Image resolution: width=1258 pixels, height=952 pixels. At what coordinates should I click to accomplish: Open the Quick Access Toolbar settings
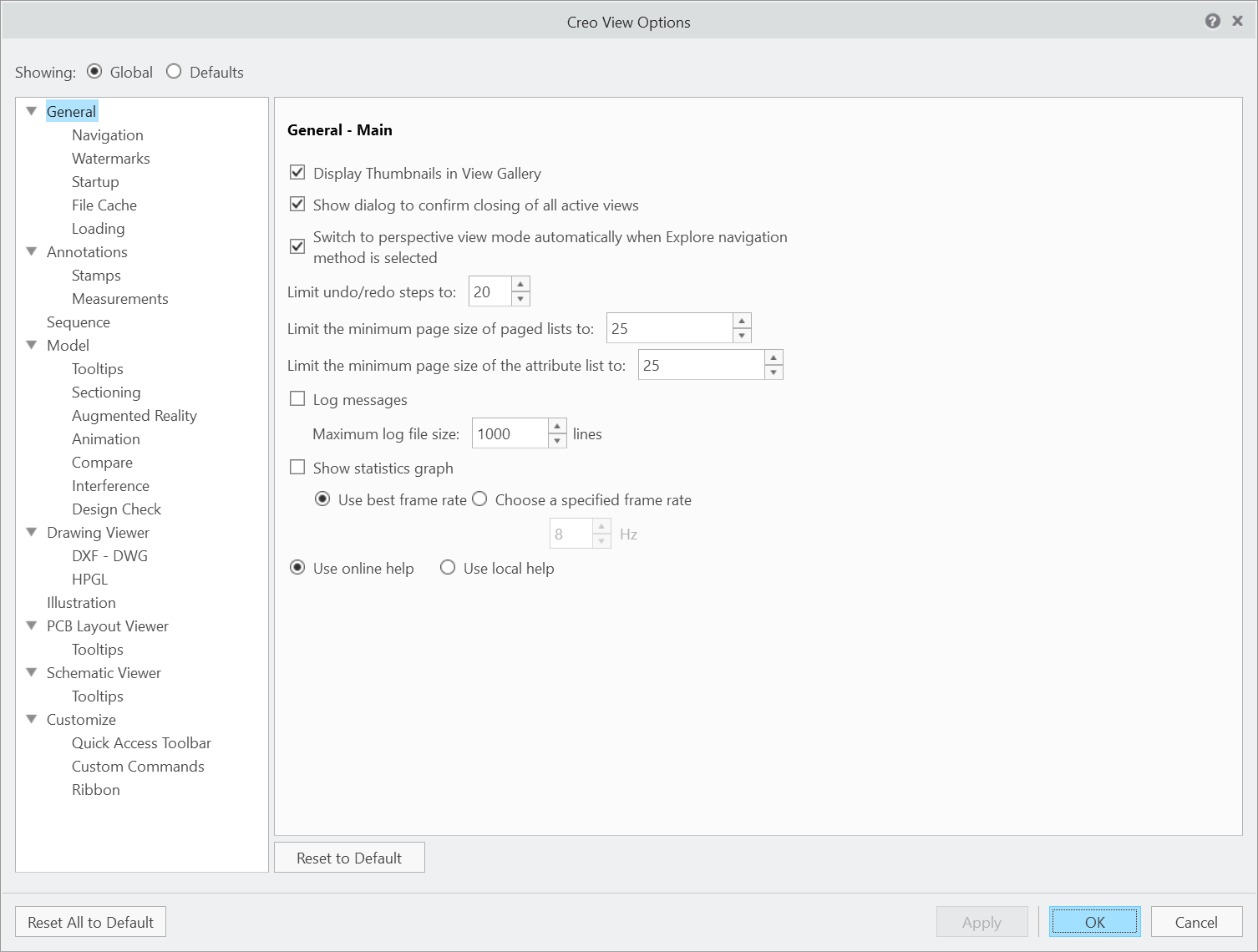(x=141, y=742)
